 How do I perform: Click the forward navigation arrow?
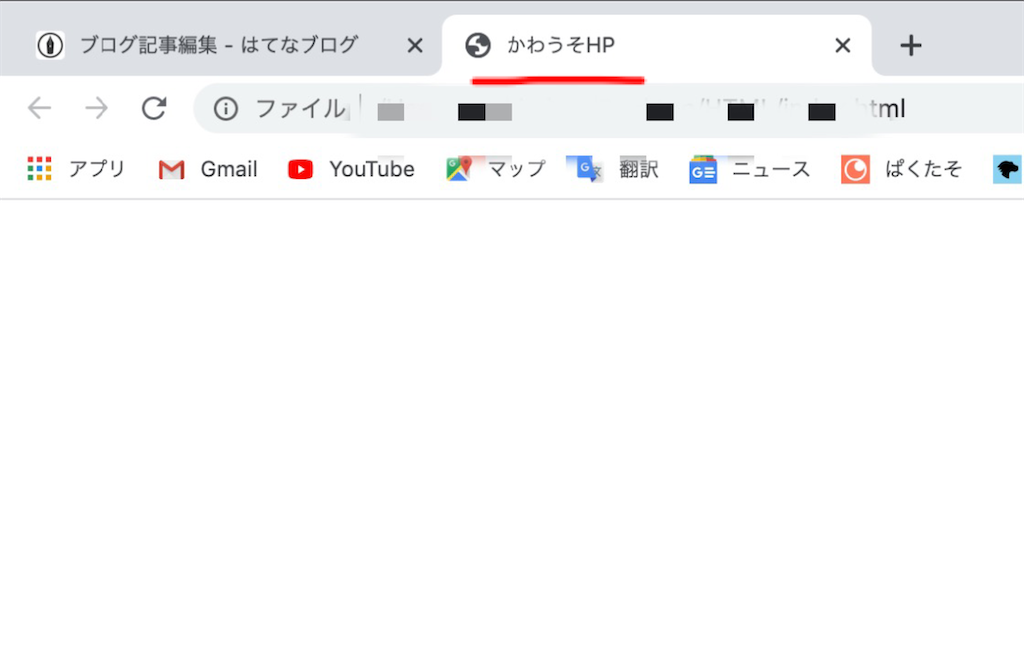click(96, 108)
